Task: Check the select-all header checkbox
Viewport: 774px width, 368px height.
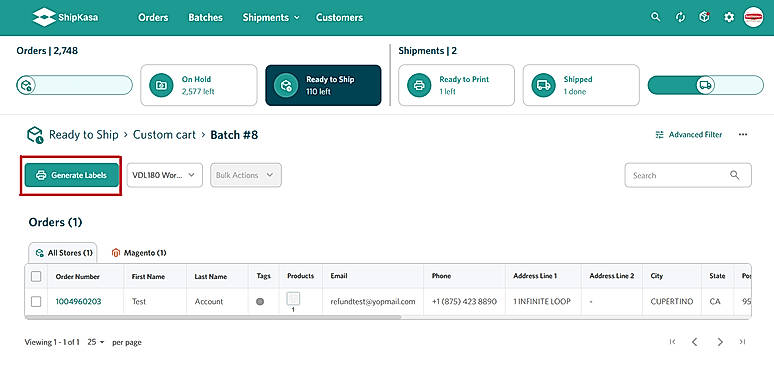Action: (x=36, y=277)
